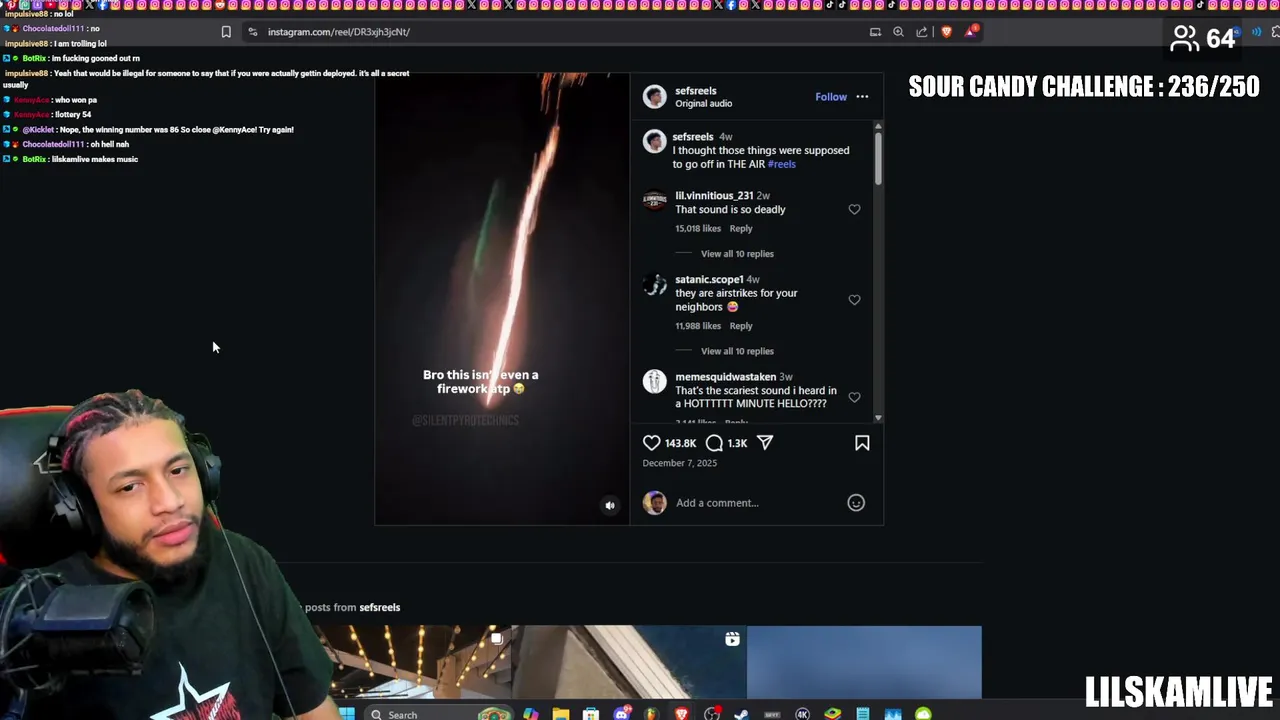
Task: Open satanic.scope1 commenter profile
Action: pos(709,280)
